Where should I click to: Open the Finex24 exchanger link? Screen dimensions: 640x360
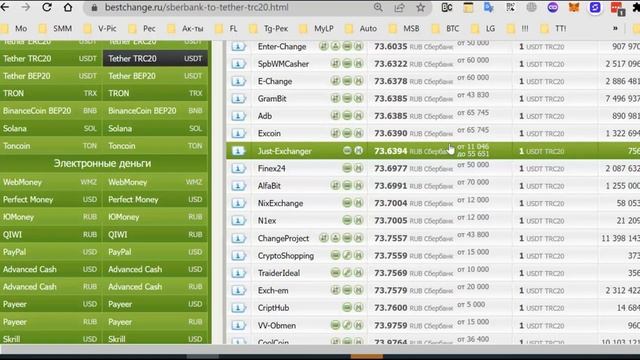(x=271, y=169)
